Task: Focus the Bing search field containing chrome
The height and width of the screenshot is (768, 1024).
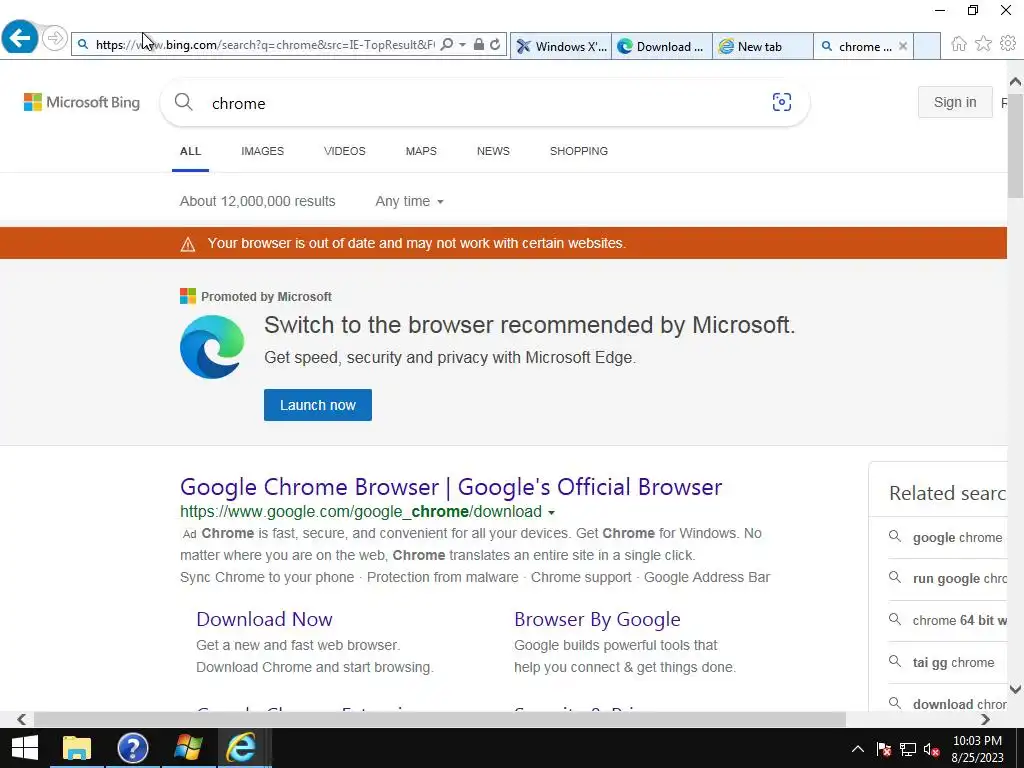Action: pos(483,103)
